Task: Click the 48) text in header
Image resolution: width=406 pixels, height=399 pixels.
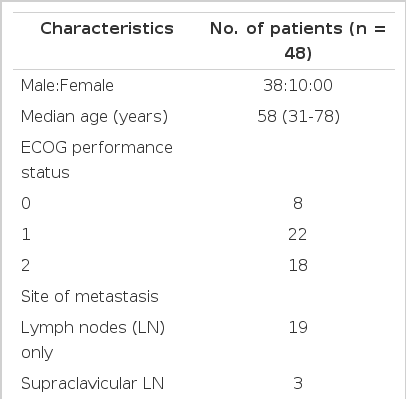Action: pyautogui.click(x=298, y=53)
